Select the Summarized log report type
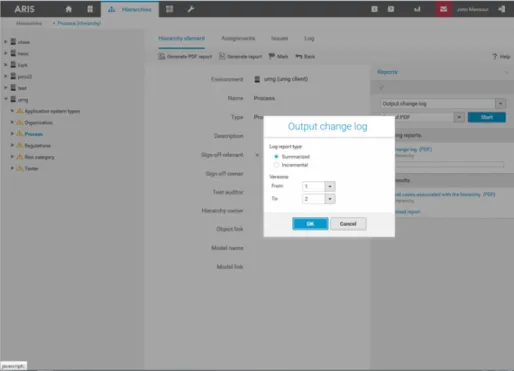The width and height of the screenshot is (514, 371). coord(276,156)
